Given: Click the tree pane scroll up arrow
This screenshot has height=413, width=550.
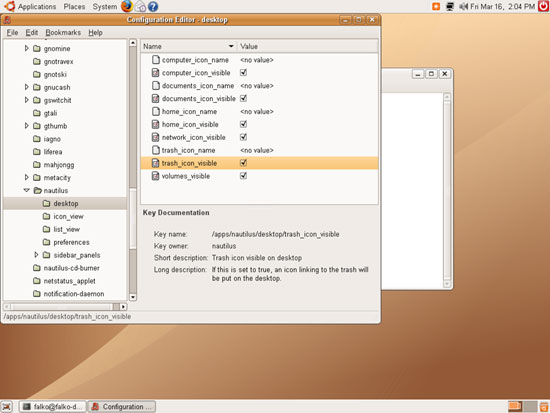Looking at the screenshot, I should [x=133, y=43].
